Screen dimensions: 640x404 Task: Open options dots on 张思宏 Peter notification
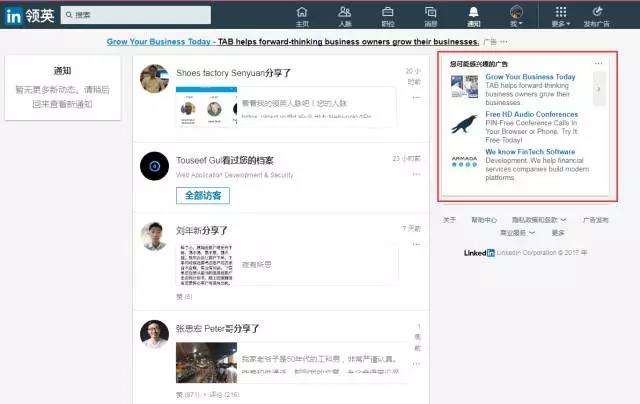tap(416, 364)
